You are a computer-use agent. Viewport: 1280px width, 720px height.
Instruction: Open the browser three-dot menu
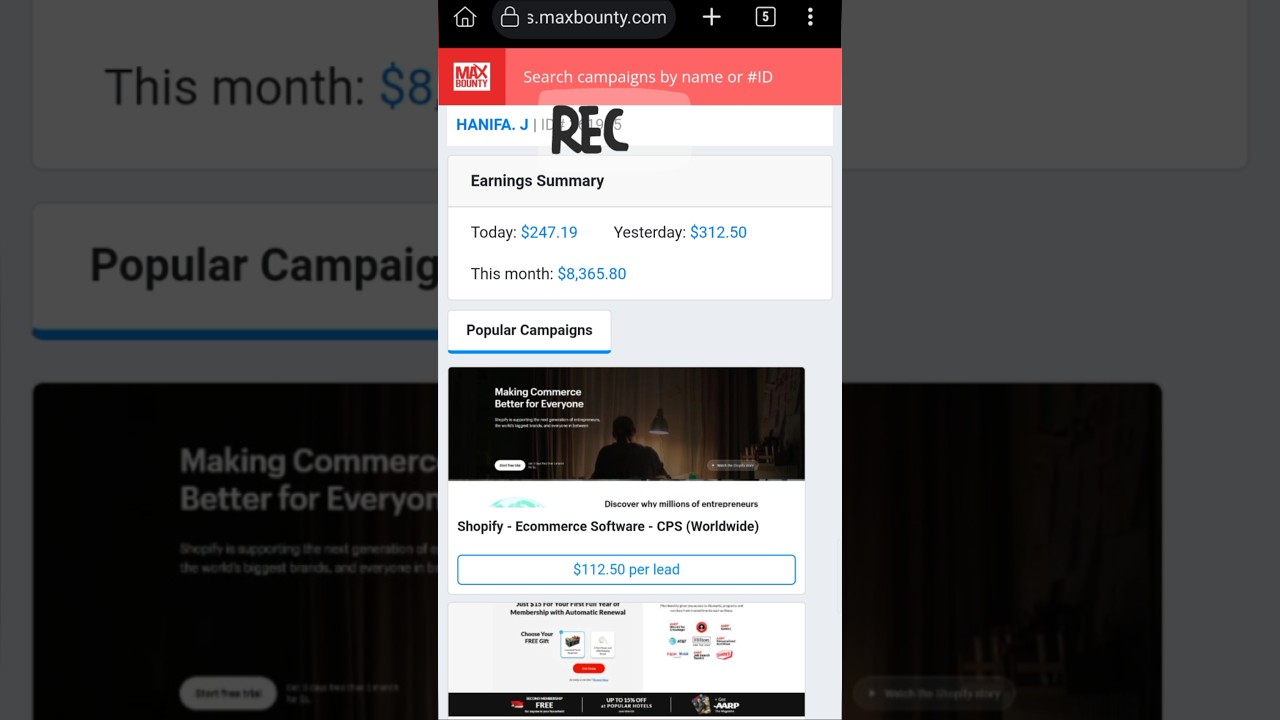click(x=810, y=17)
